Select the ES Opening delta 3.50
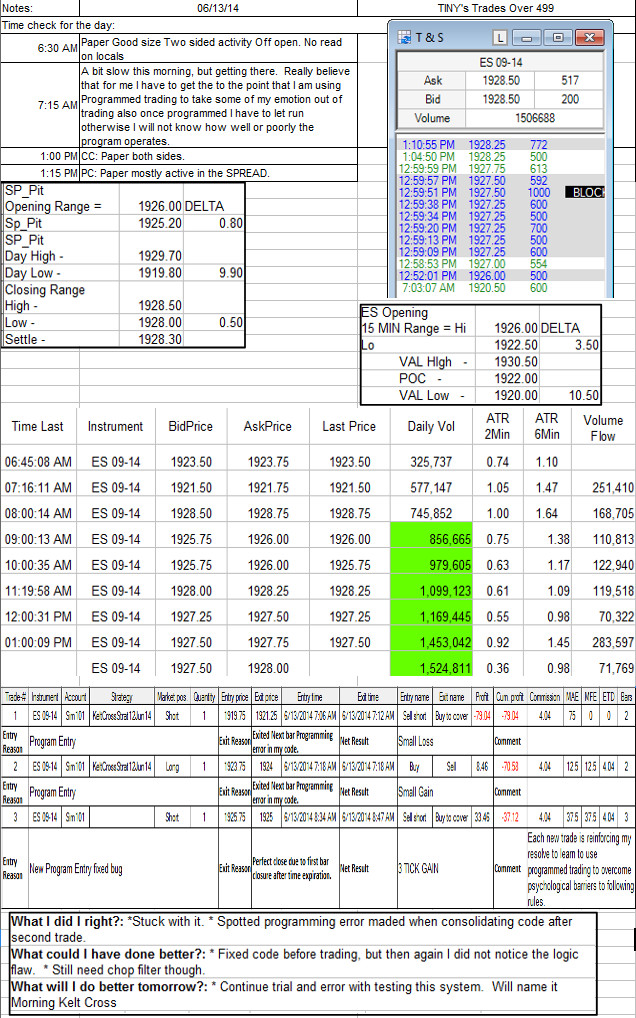 (570, 345)
